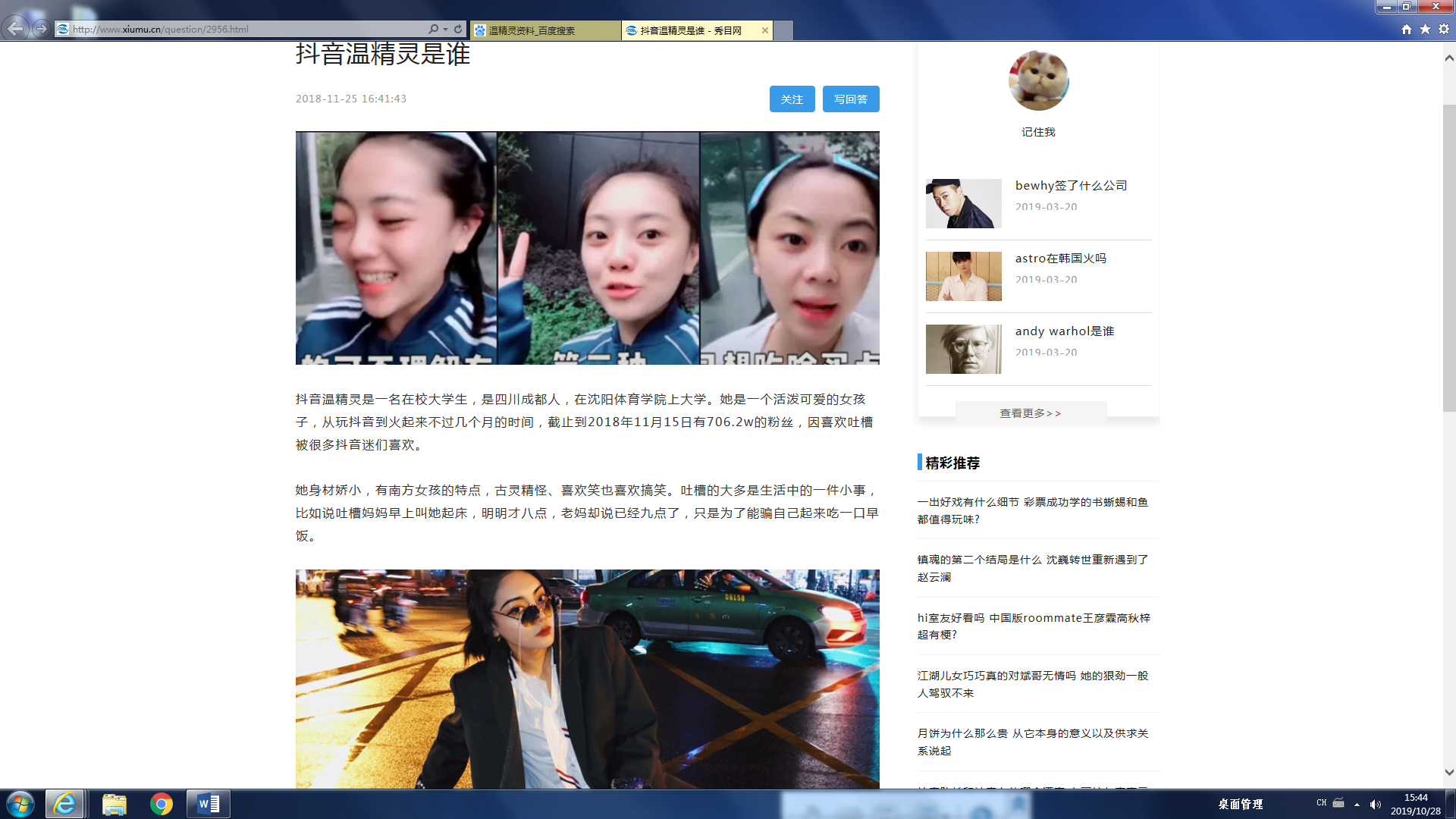The height and width of the screenshot is (819, 1456).
Task: Click the volume speaker tray icon
Action: point(1375,805)
